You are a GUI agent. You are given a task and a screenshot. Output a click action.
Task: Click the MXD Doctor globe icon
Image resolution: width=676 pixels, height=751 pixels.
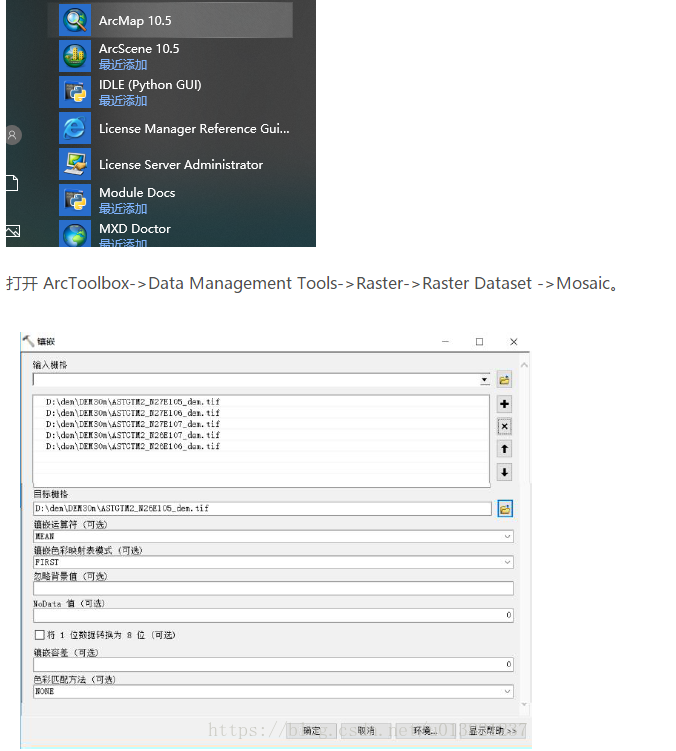click(x=75, y=233)
